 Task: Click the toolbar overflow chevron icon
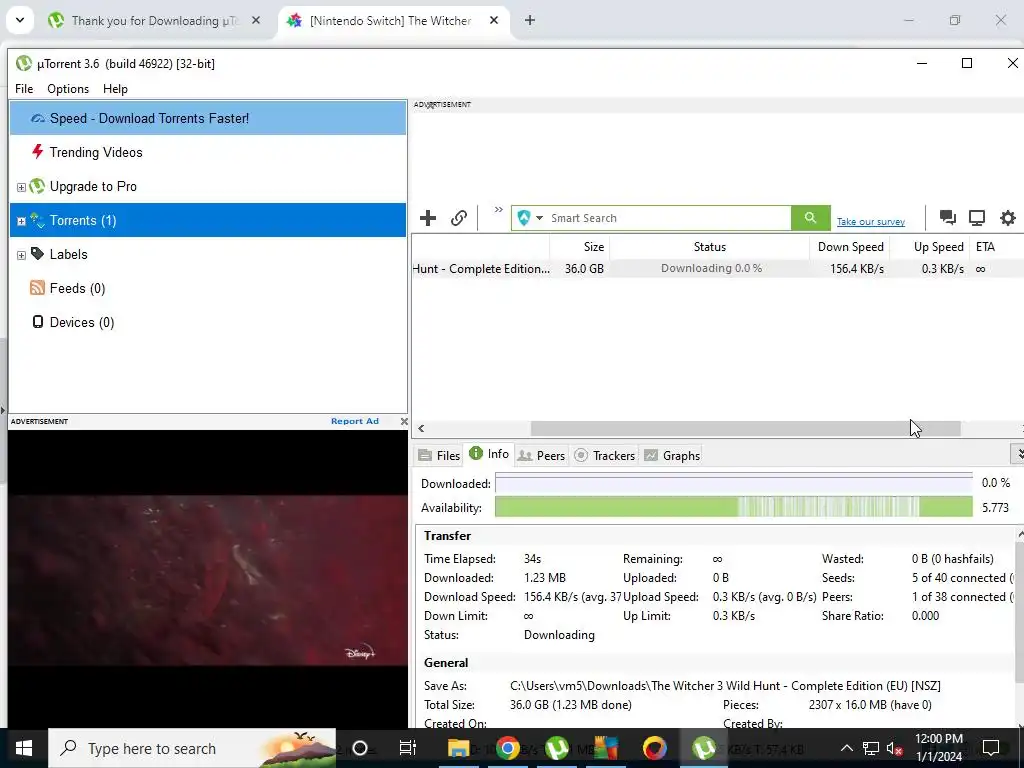tap(498, 210)
